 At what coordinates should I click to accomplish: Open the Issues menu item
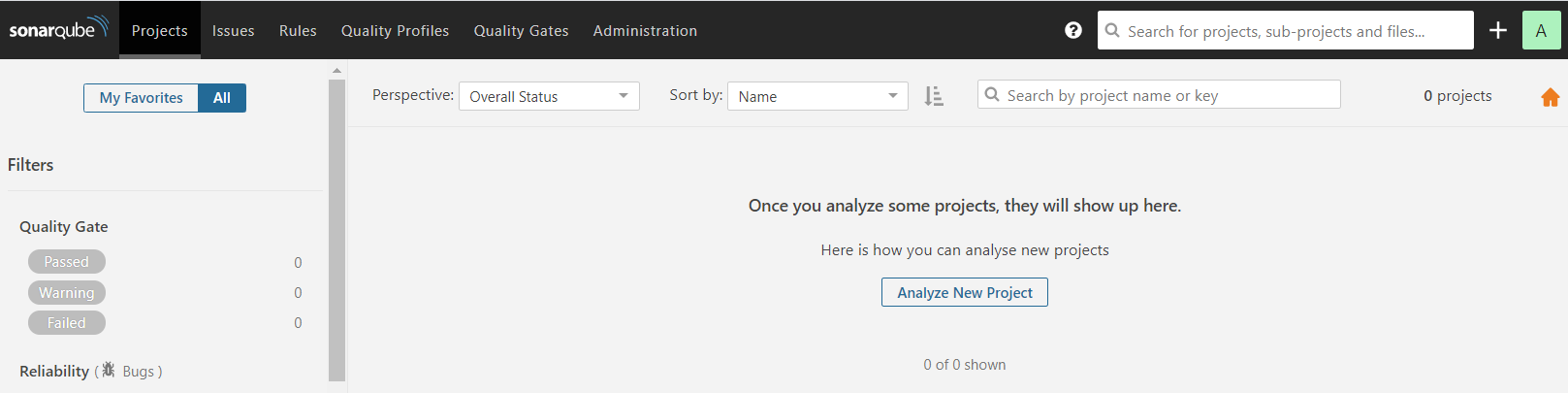(234, 30)
